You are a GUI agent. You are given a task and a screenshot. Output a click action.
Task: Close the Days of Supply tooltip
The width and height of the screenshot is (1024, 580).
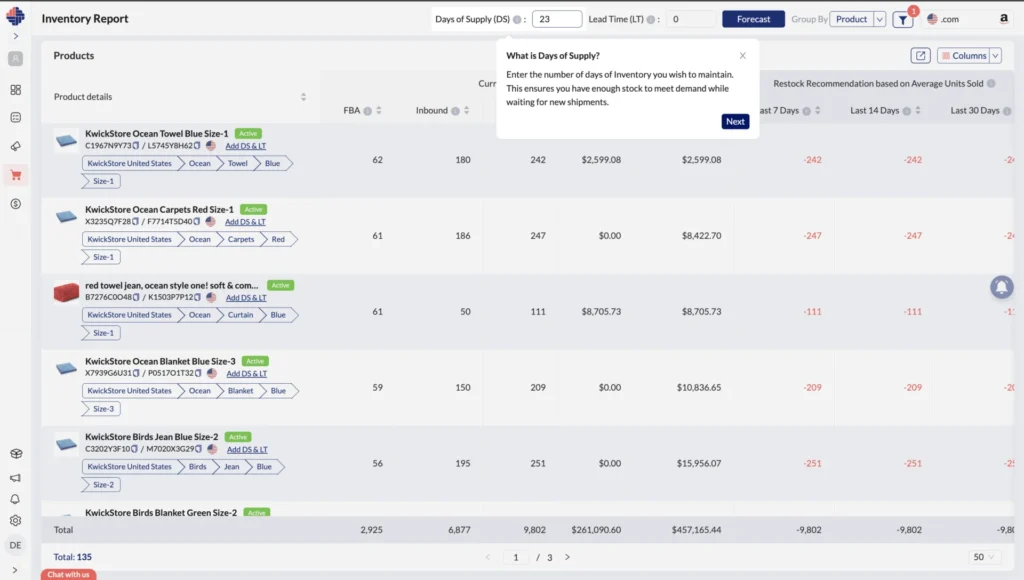click(x=743, y=56)
